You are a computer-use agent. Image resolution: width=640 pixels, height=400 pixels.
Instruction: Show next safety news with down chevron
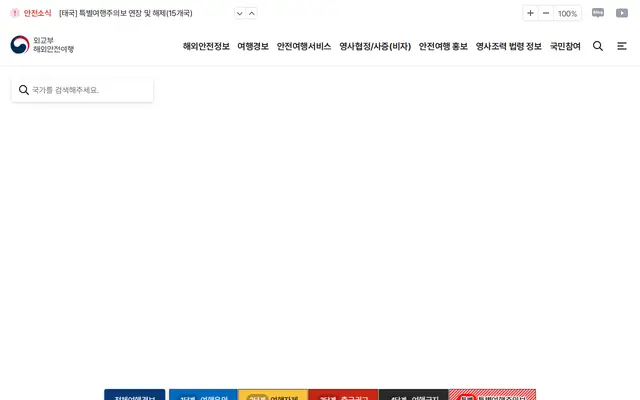[240, 13]
